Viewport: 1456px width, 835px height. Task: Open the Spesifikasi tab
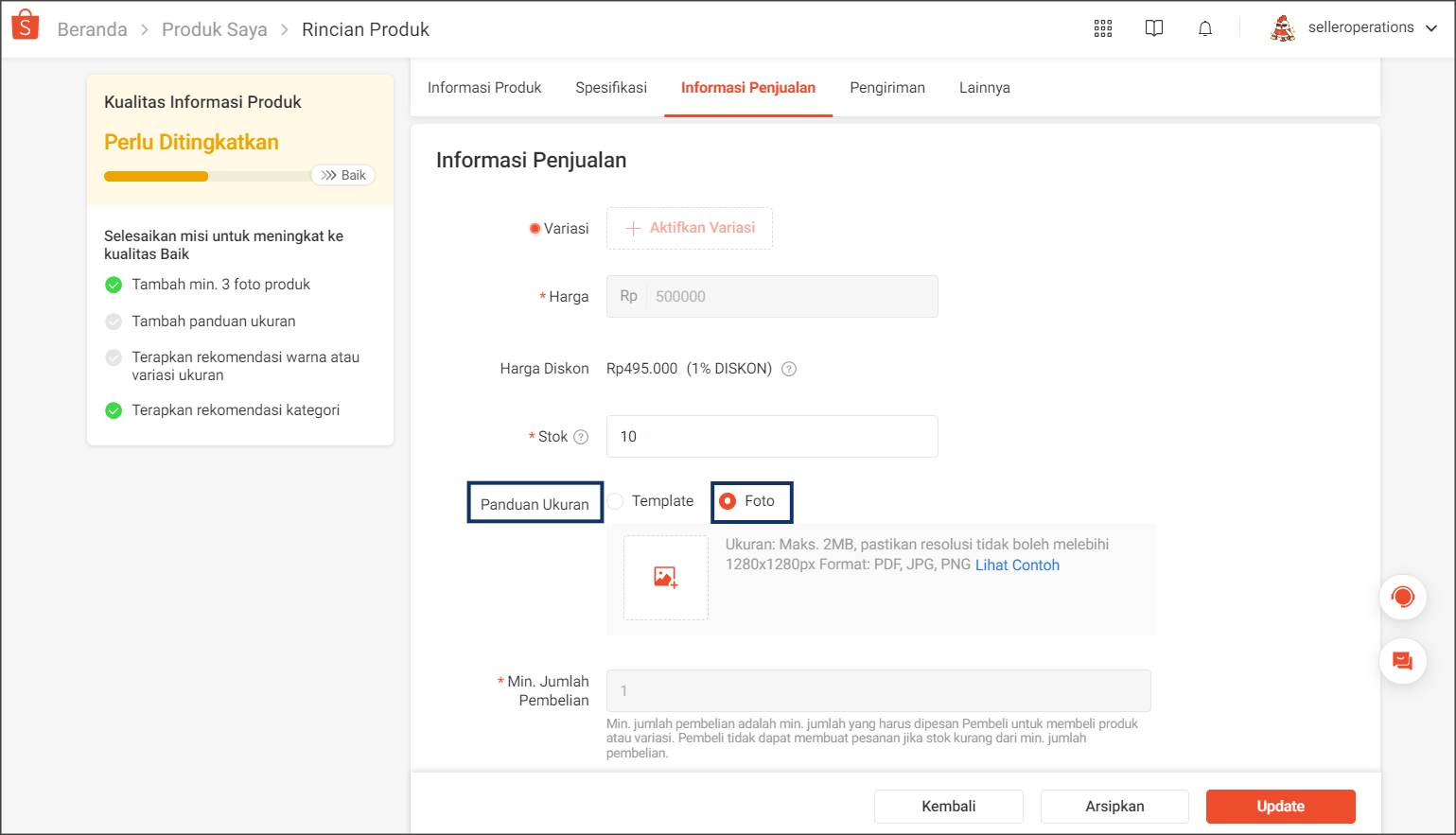610,87
